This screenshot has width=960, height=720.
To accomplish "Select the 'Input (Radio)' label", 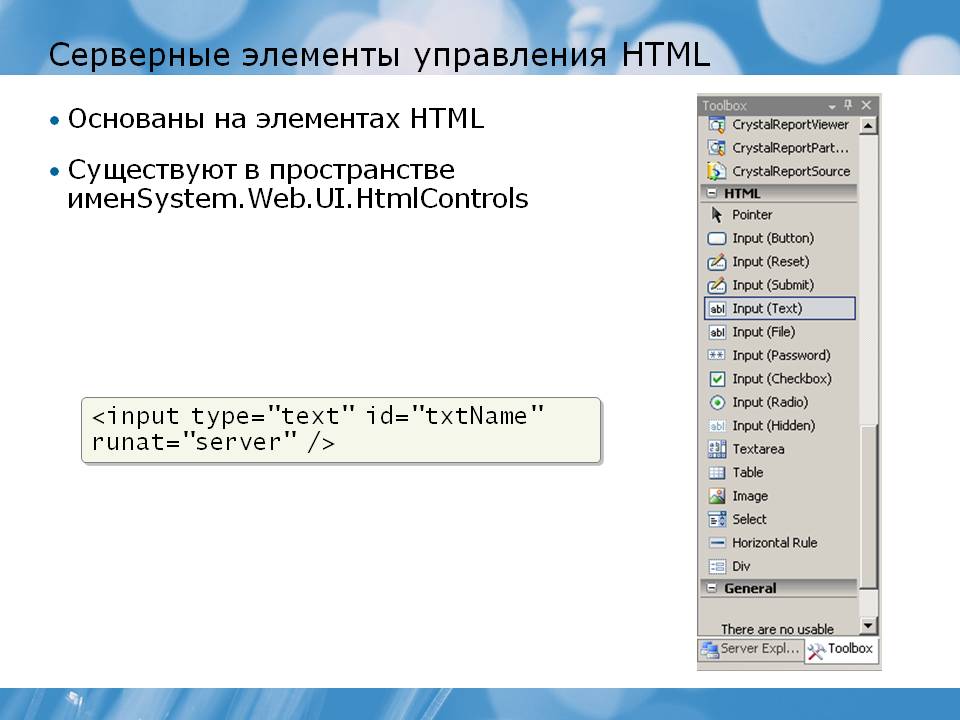I will [x=770, y=402].
